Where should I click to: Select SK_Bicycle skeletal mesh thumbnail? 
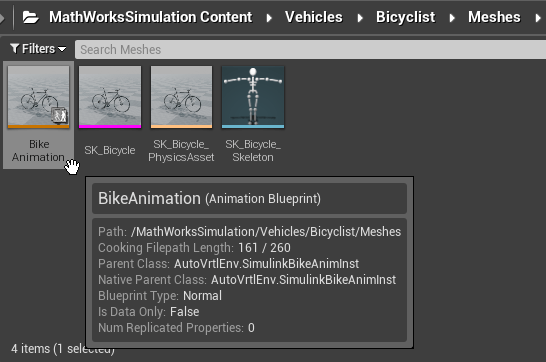110,97
